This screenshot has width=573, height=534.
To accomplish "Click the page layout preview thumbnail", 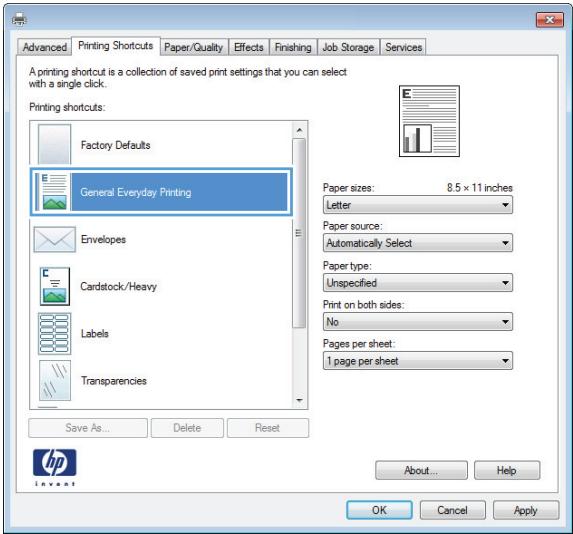I will pos(429,121).
